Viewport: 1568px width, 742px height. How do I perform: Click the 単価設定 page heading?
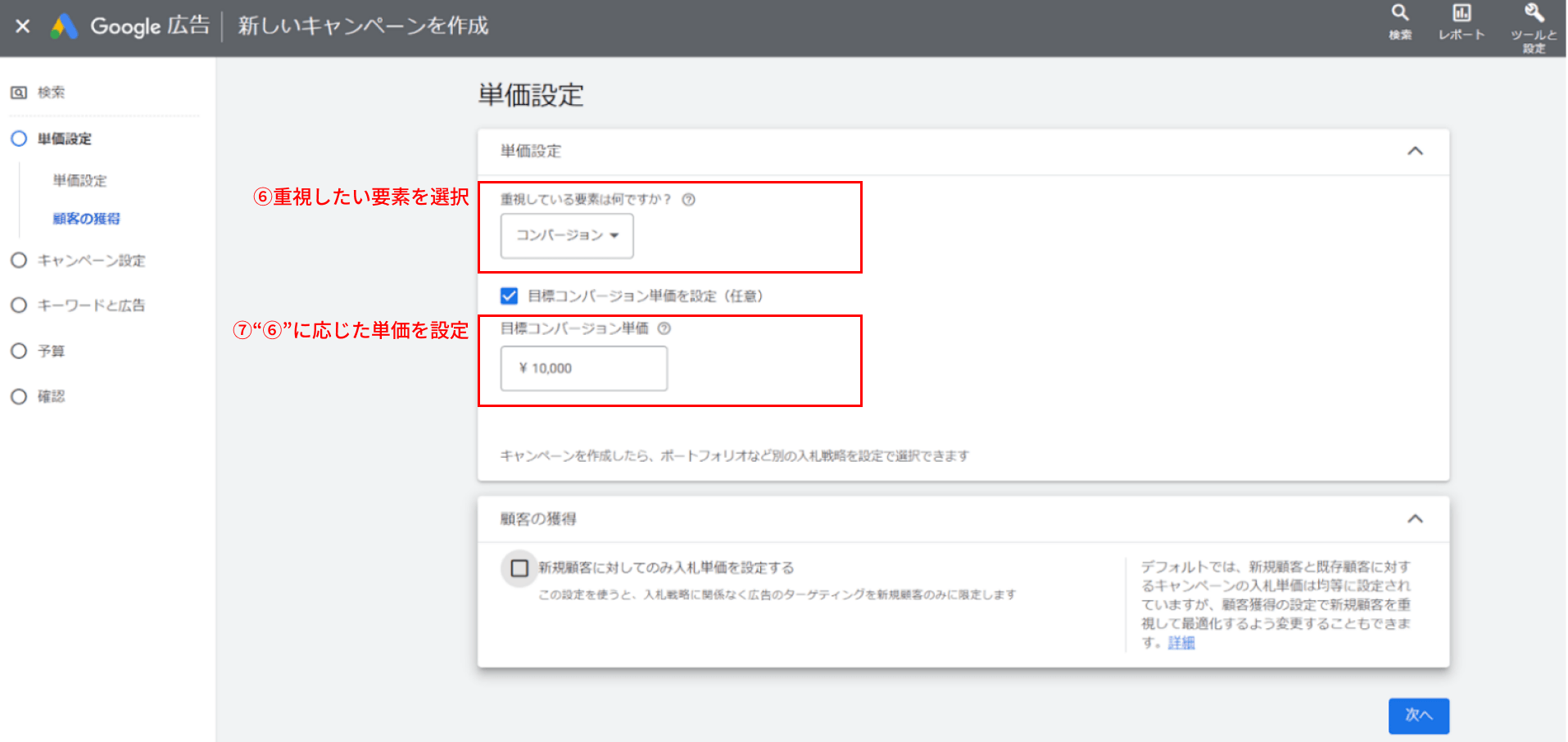[x=531, y=96]
